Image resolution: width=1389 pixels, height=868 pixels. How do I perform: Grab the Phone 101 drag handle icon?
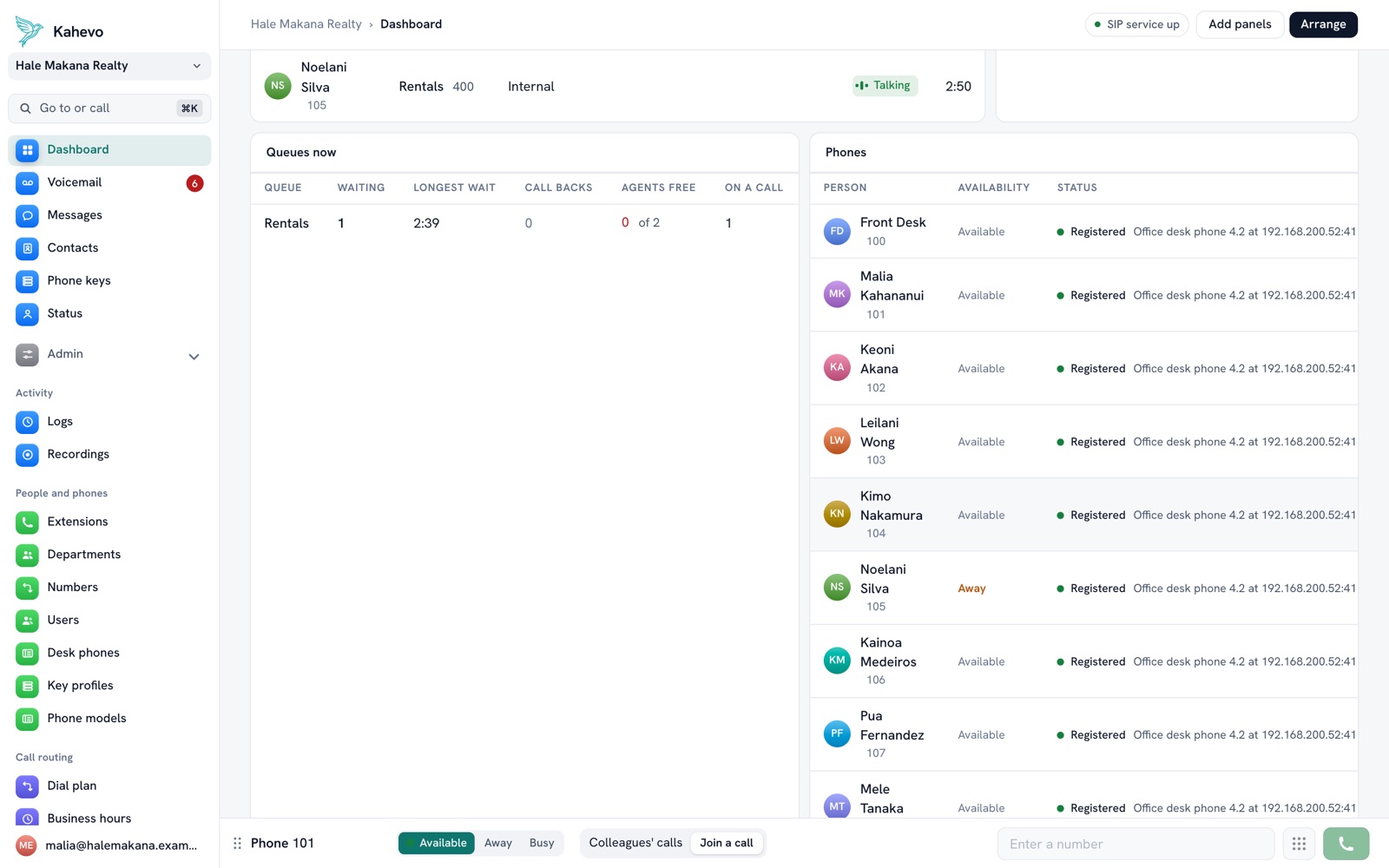237,844
